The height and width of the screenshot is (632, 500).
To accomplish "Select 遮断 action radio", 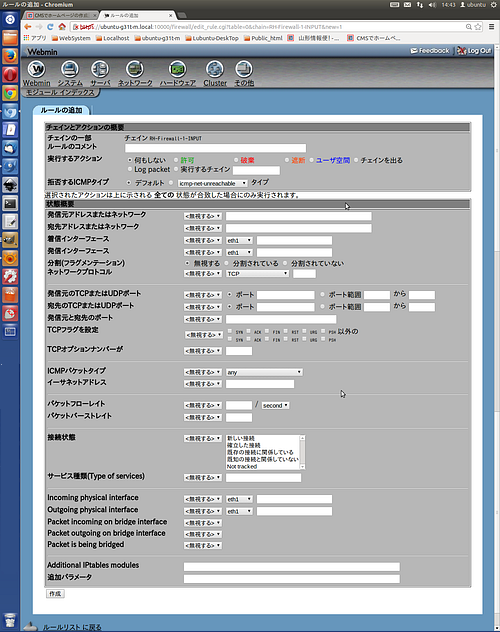I will (286, 160).
